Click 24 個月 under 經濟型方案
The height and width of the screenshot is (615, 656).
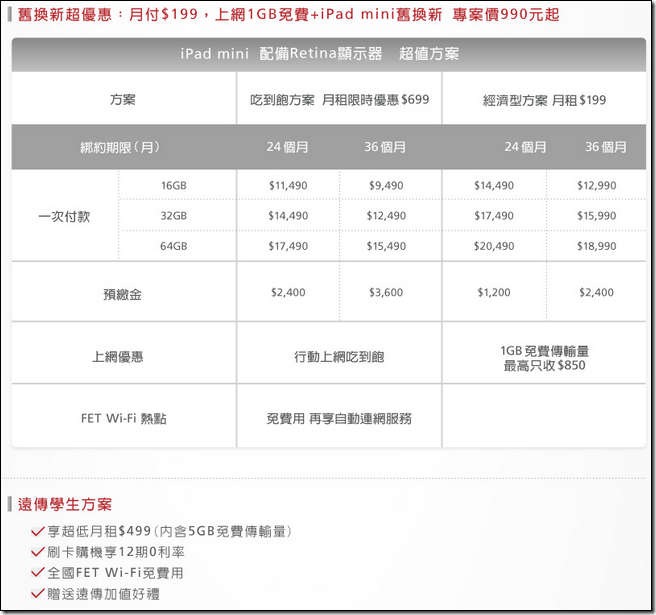point(525,147)
